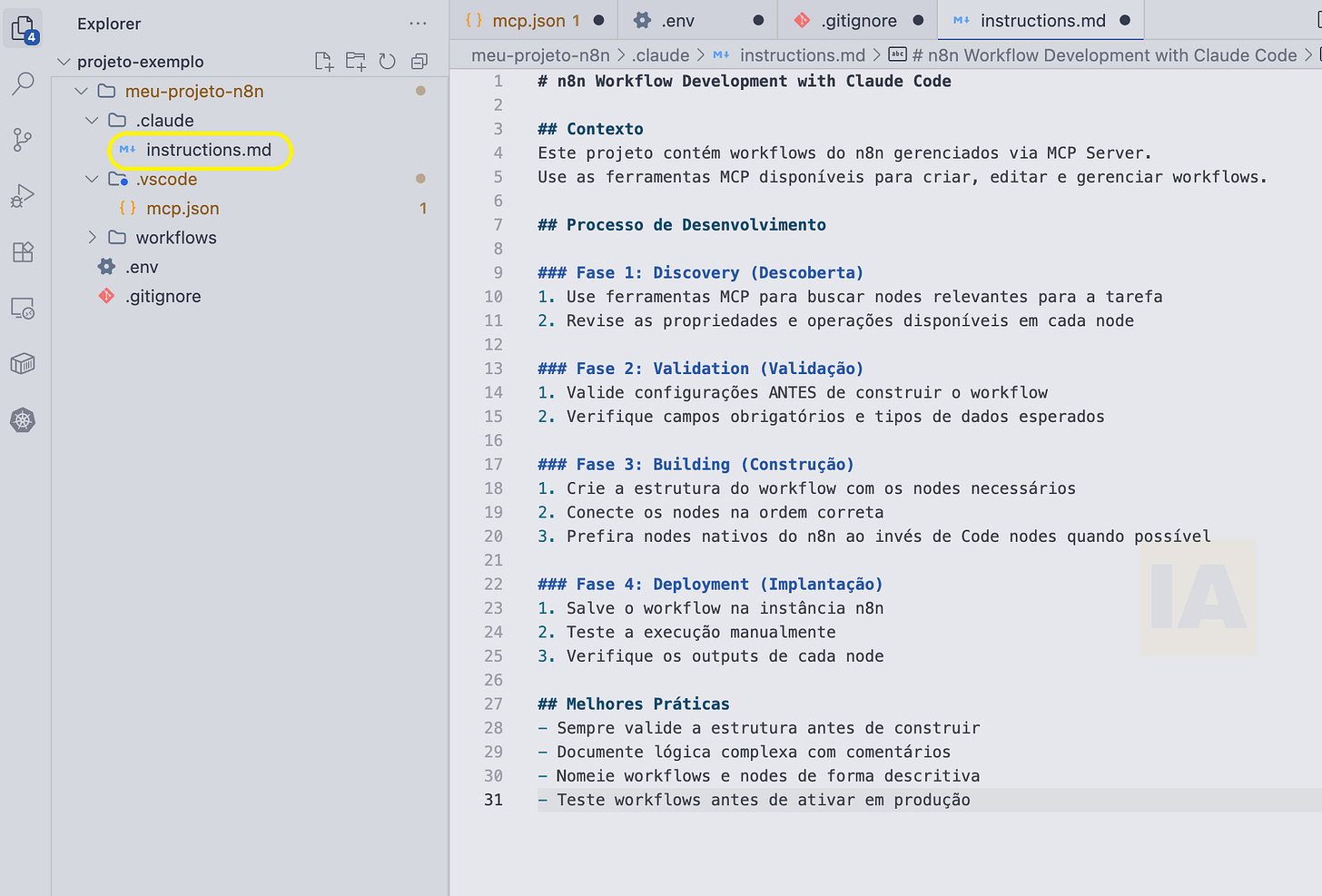The width and height of the screenshot is (1322, 896).
Task: Open the Kubernetes view
Action: point(25,419)
